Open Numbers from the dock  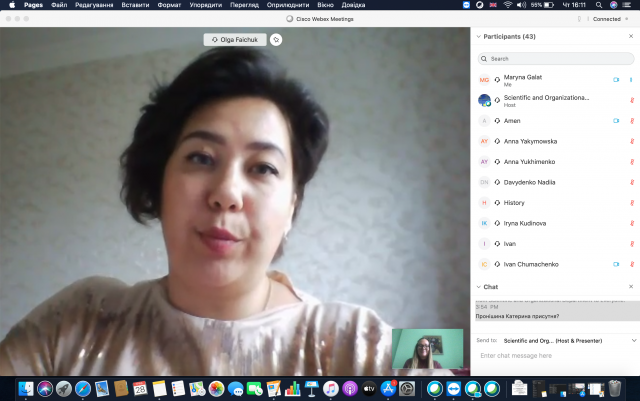click(x=293, y=389)
